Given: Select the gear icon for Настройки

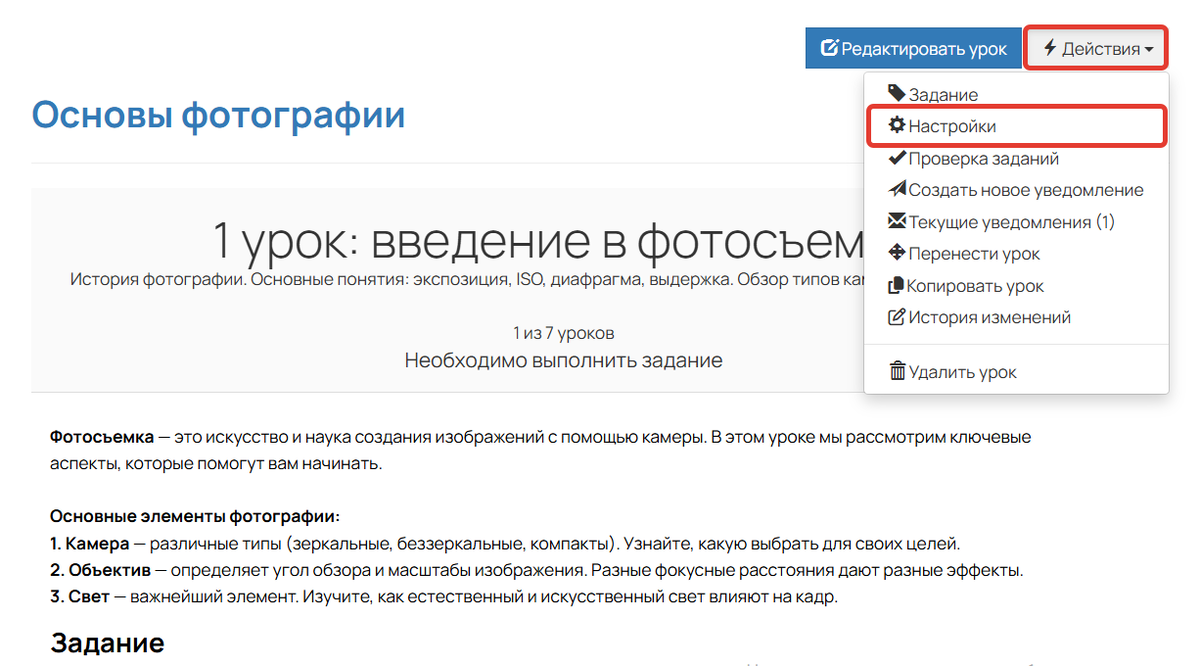Looking at the screenshot, I should click(898, 126).
